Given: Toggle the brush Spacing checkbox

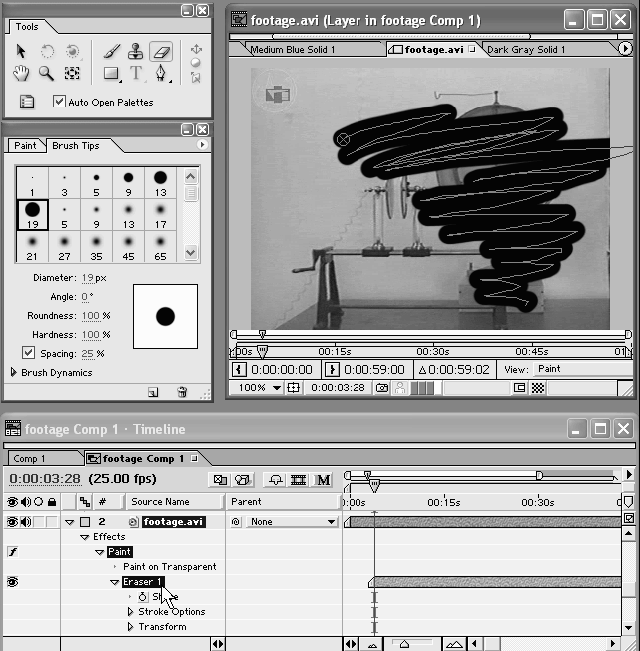Looking at the screenshot, I should pyautogui.click(x=28, y=353).
